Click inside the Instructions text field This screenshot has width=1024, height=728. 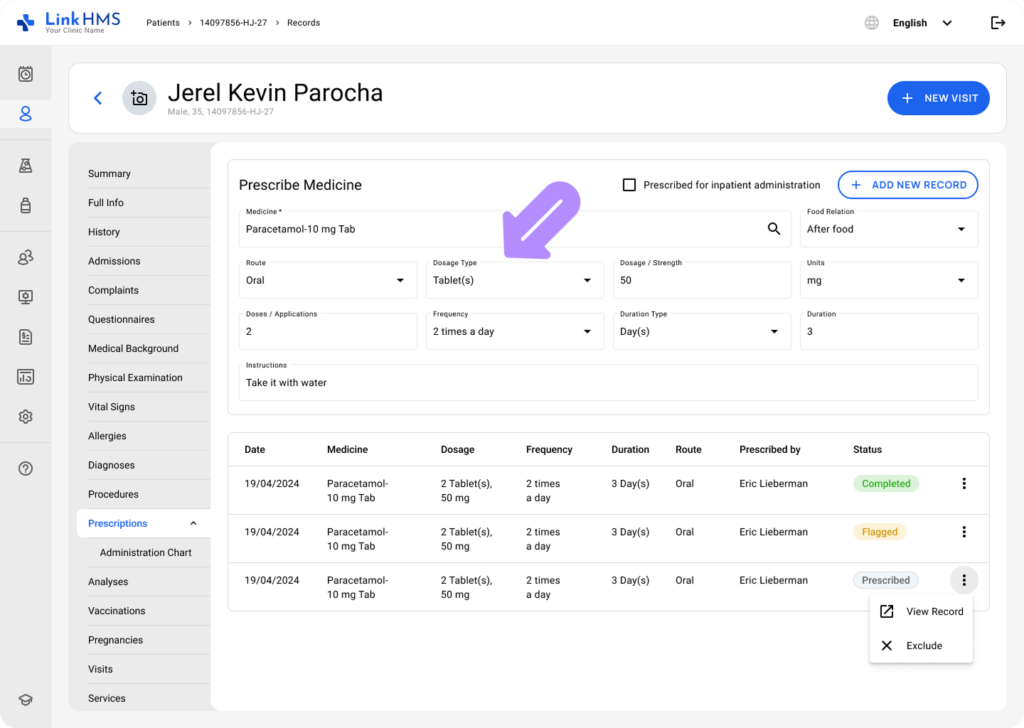coord(608,382)
